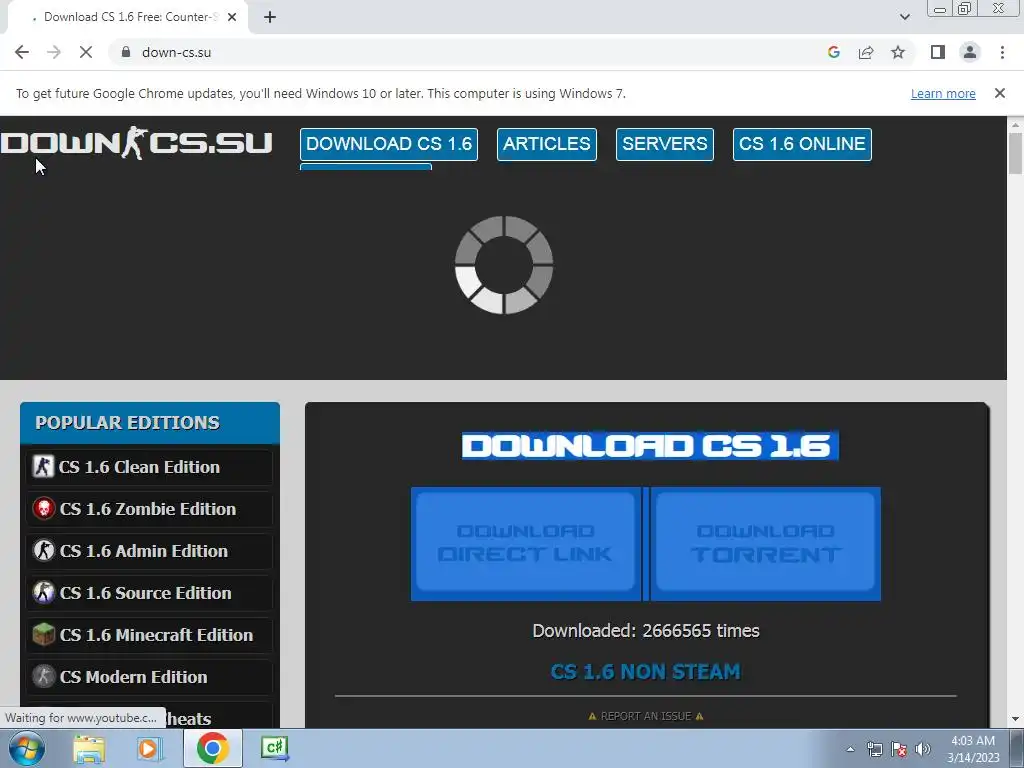This screenshot has height=768, width=1024.
Task: Click the Minecraft grass block icon
Action: 44,634
